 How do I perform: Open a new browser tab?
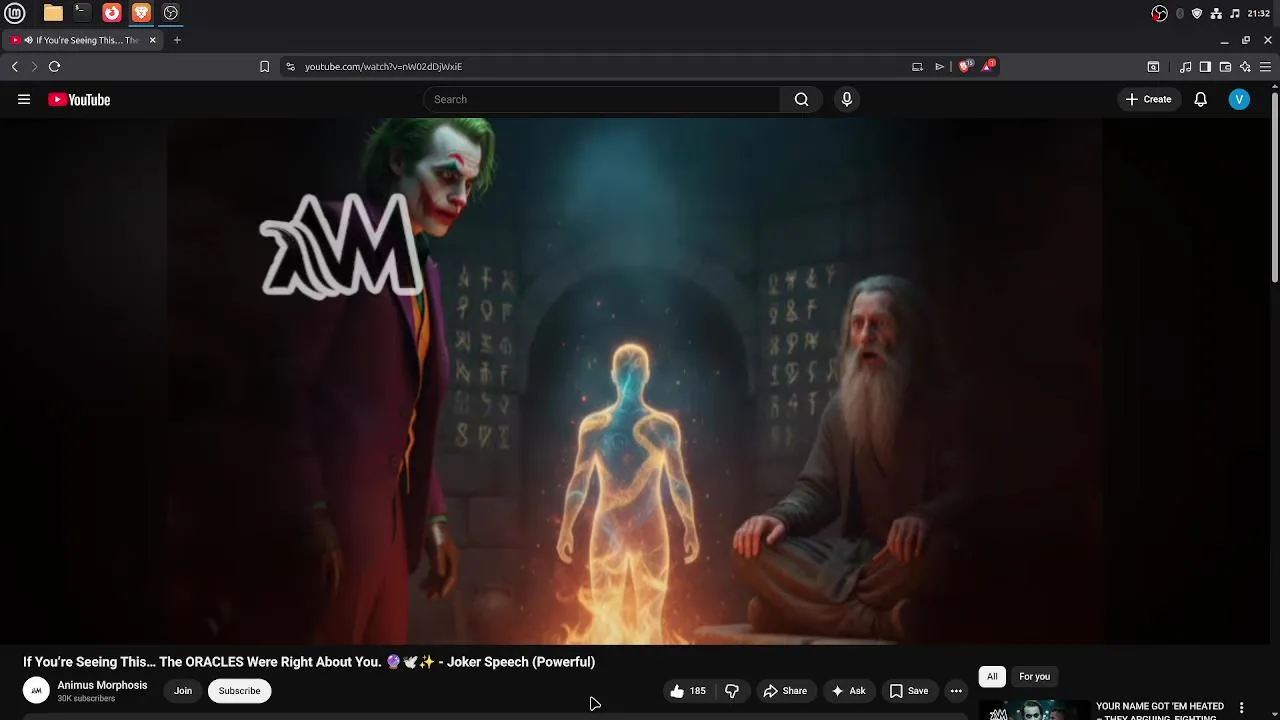[x=177, y=40]
